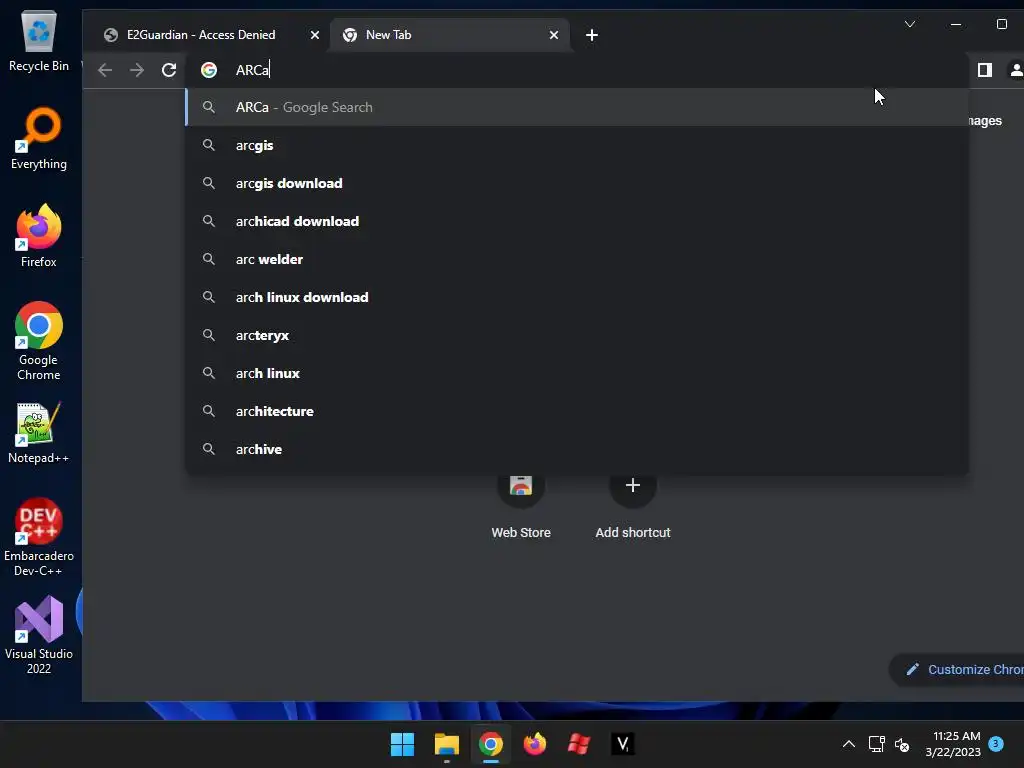Image resolution: width=1024 pixels, height=768 pixels.
Task: Click the back navigation arrow
Action: pos(104,70)
